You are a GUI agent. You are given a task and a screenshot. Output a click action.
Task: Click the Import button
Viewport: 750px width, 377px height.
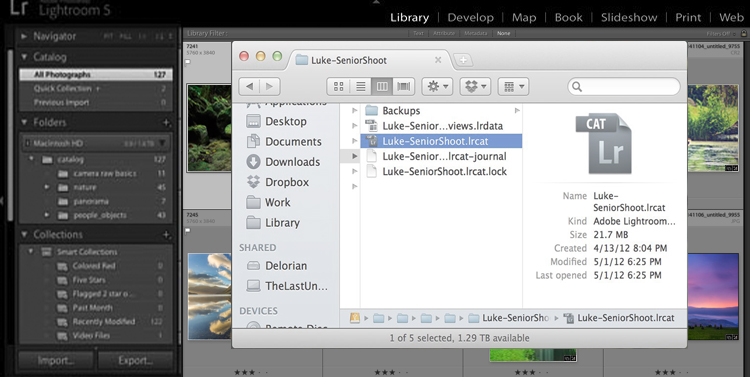56,360
